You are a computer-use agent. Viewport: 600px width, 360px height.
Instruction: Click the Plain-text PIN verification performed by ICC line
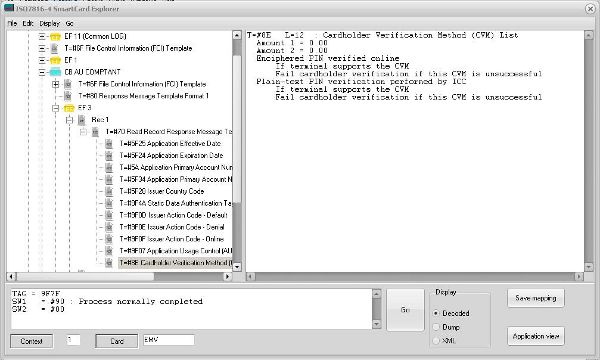(x=361, y=81)
